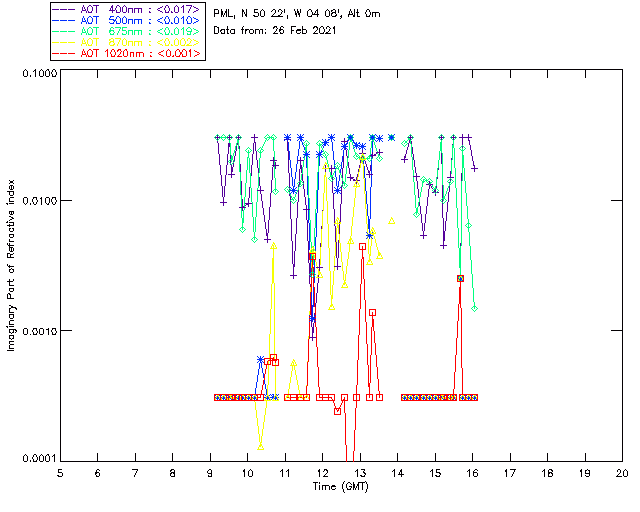640x512 pixels.
Task: Click the yellow triangle minimum near 10.3 GMT
Action: click(x=260, y=447)
